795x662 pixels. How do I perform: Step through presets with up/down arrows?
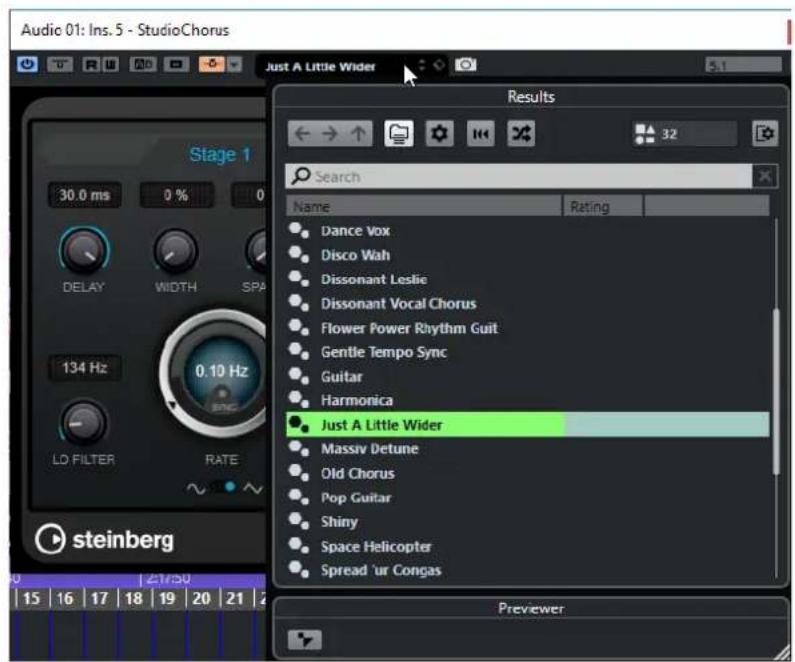pos(422,65)
